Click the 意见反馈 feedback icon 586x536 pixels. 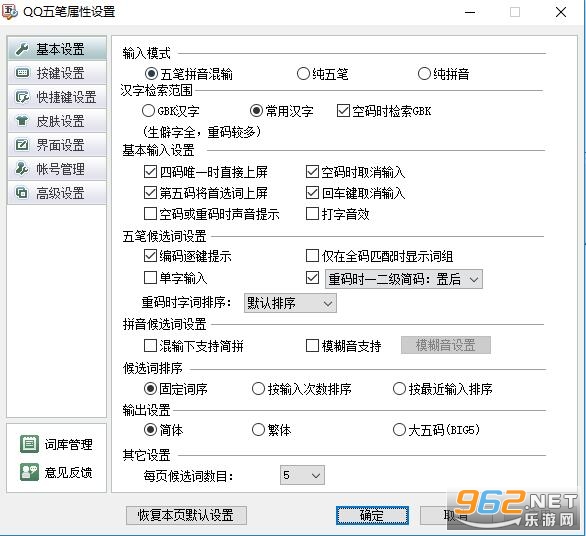pos(29,472)
